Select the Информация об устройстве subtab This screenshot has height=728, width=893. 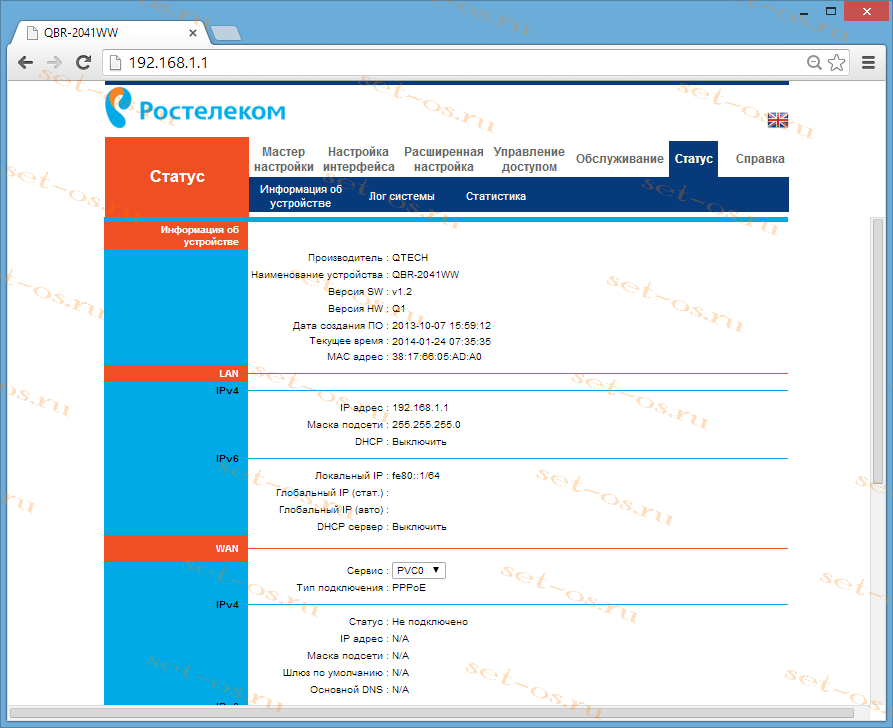point(300,196)
